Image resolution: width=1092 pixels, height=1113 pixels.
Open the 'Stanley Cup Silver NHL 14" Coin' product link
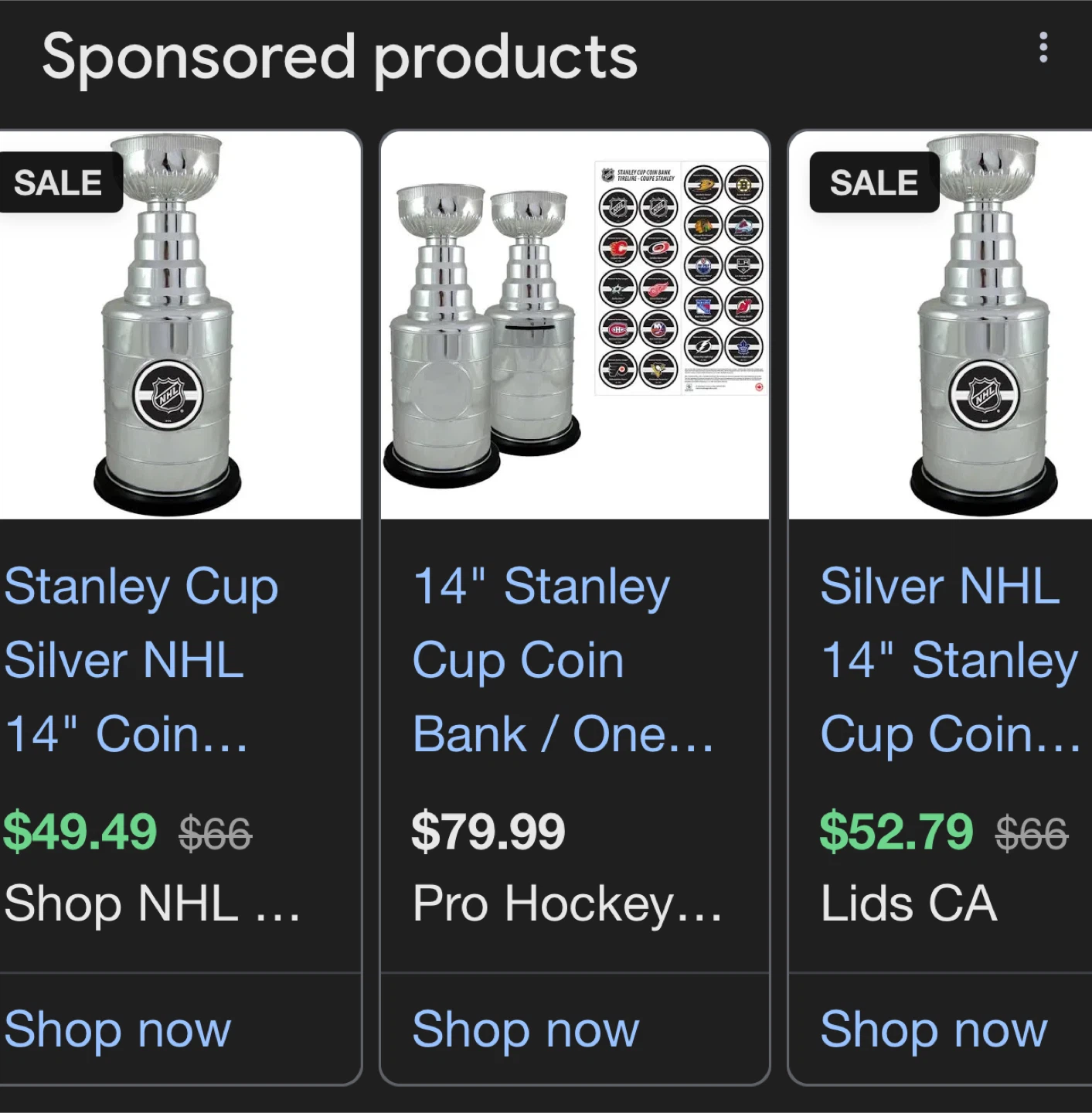pos(139,661)
